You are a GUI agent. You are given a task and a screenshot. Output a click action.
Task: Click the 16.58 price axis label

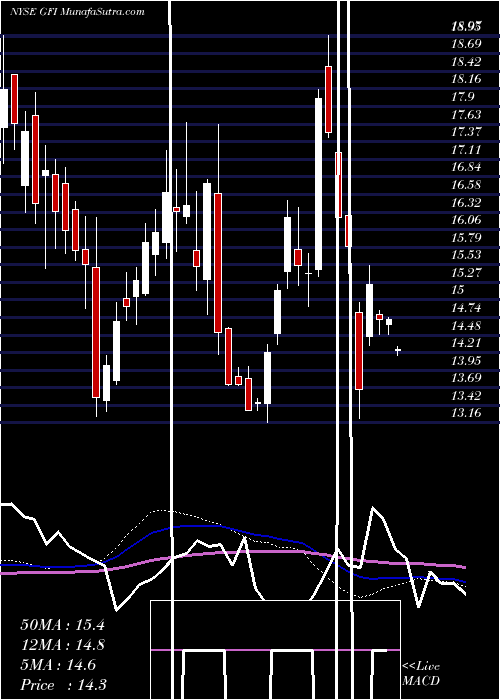pos(466,185)
